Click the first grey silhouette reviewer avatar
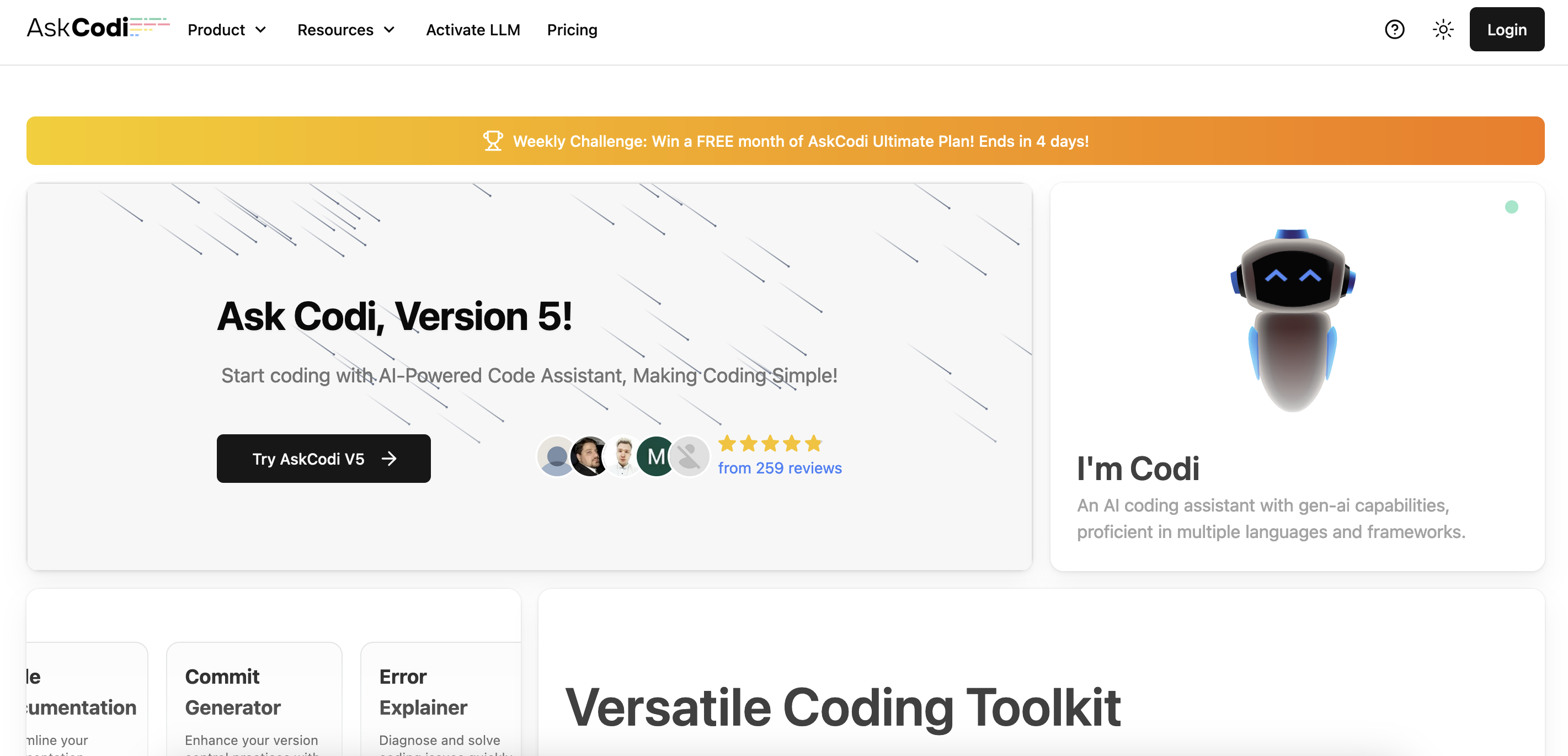This screenshot has height=756, width=1568. (556, 456)
